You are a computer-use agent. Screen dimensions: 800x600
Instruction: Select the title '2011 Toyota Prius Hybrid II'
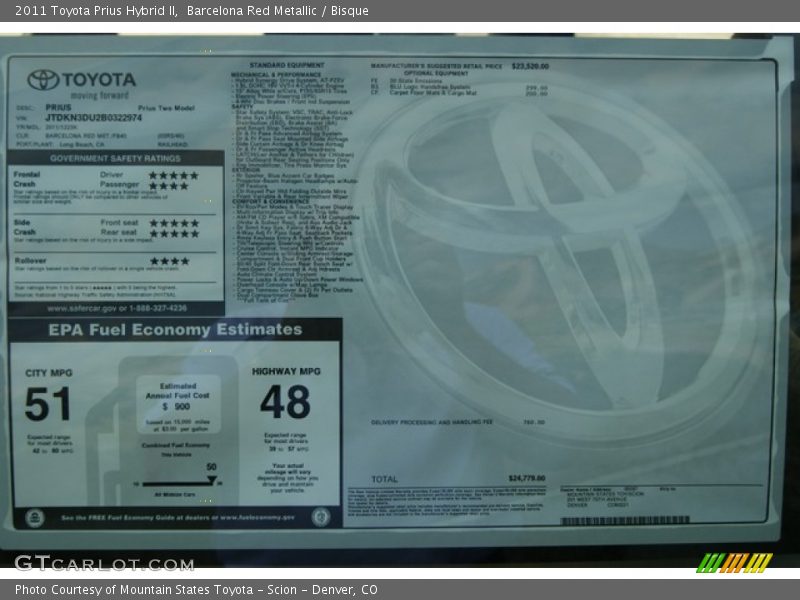click(96, 11)
